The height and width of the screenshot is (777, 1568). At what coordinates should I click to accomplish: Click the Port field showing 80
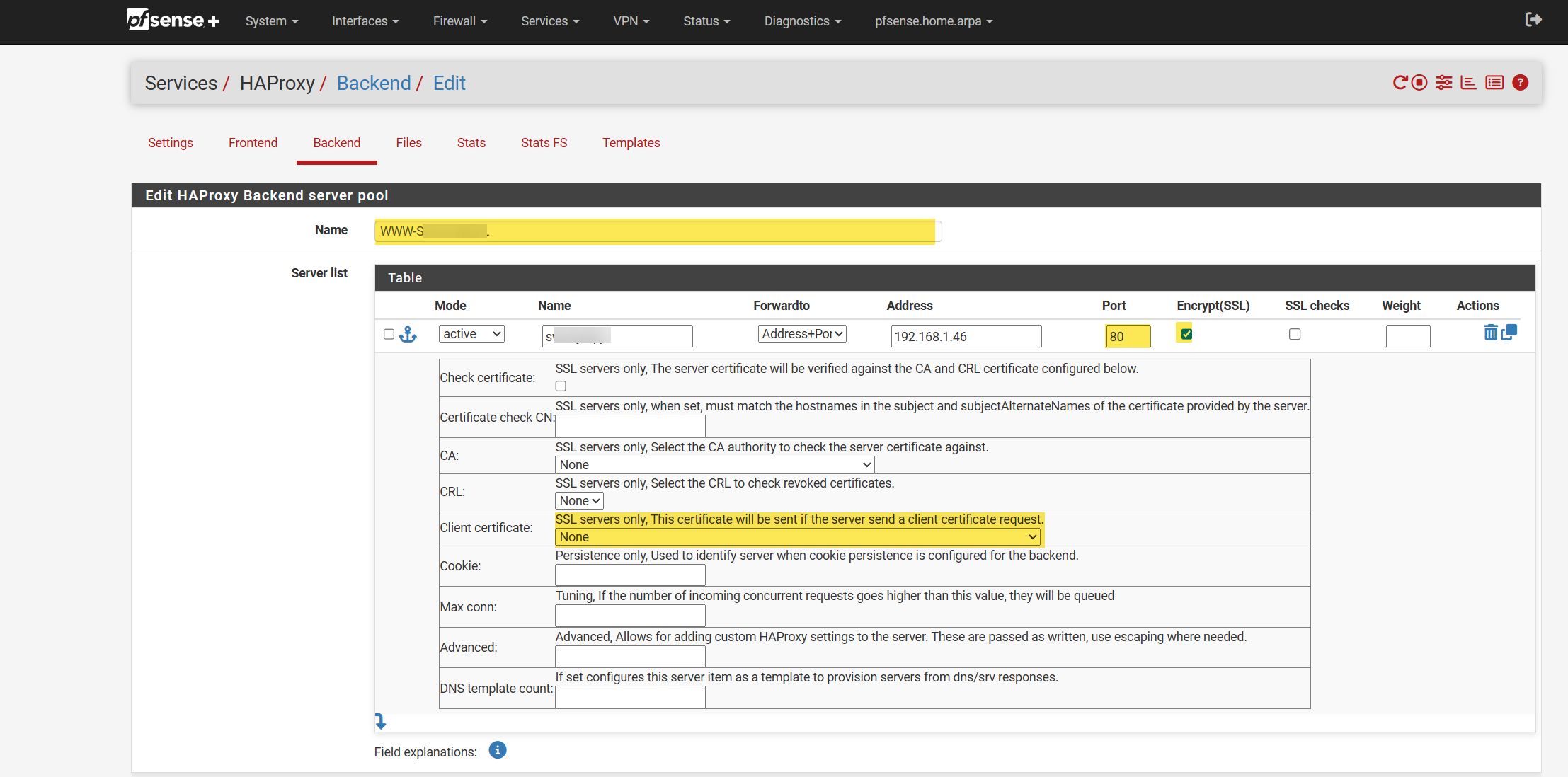[x=1128, y=336]
